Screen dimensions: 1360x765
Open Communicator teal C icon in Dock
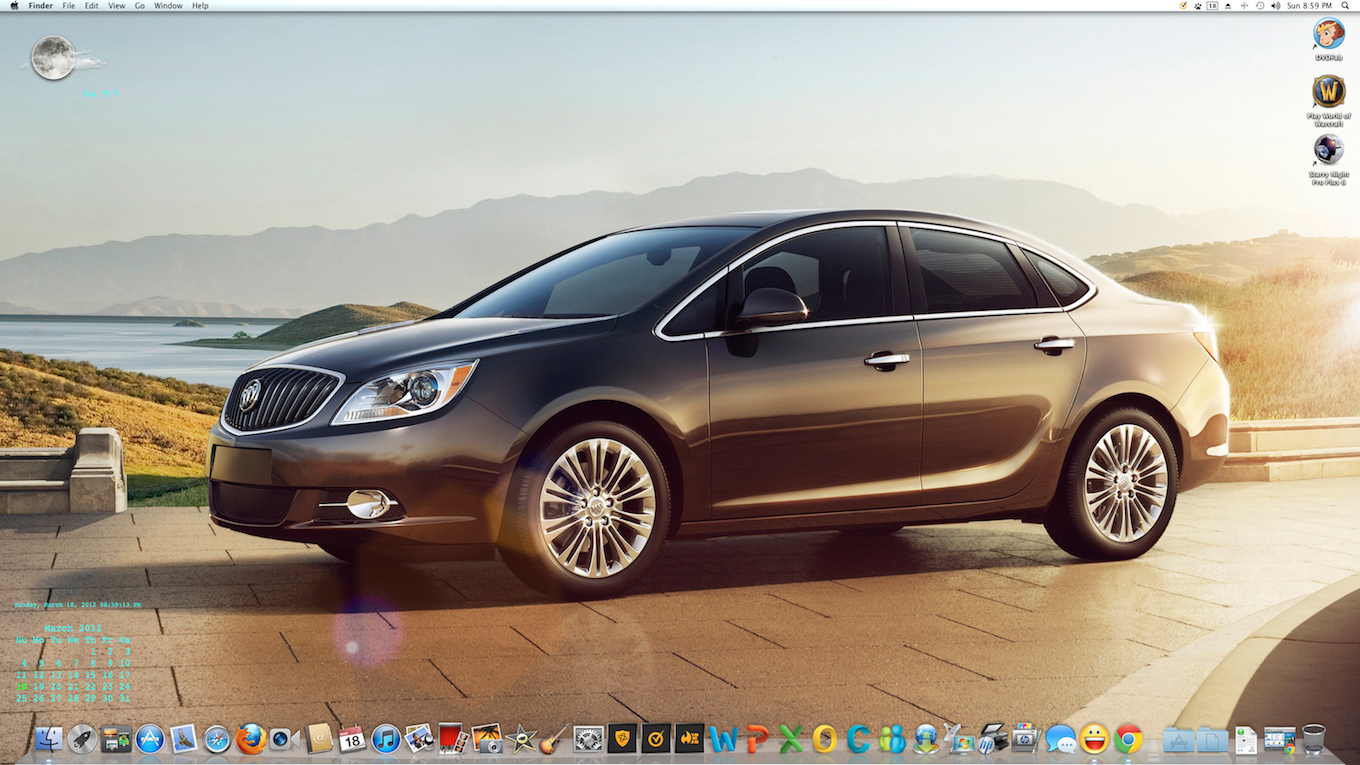858,739
